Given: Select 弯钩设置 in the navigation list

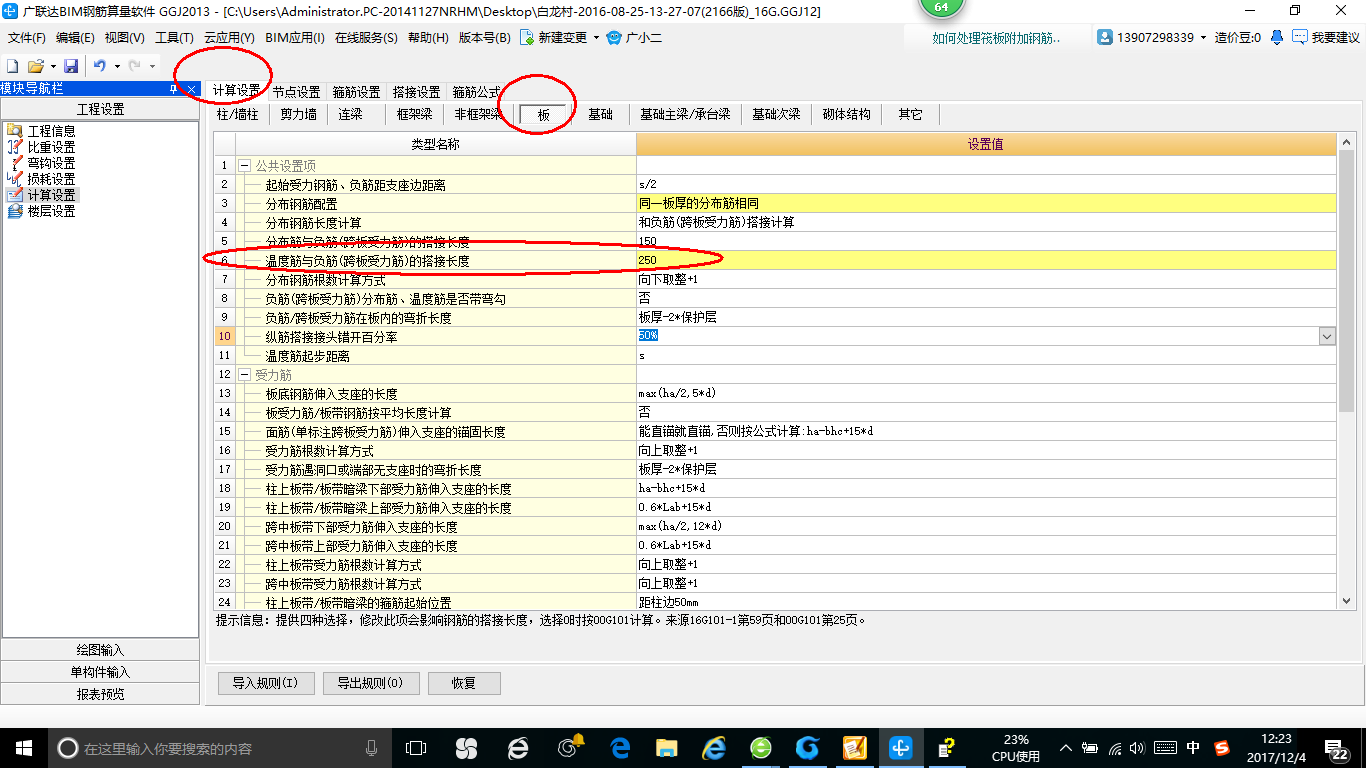Looking at the screenshot, I should [51, 163].
